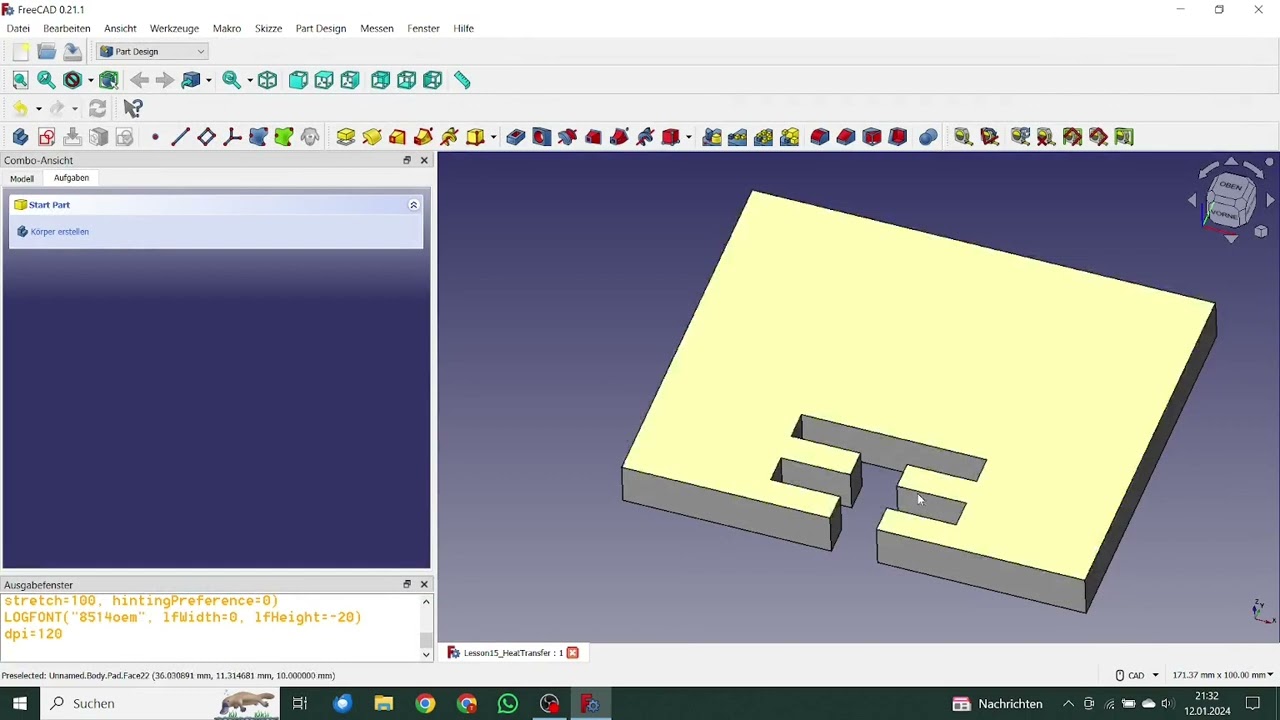Open the dimension units dropdown in the status bar
Screen dimensions: 1280x720
point(1223,675)
